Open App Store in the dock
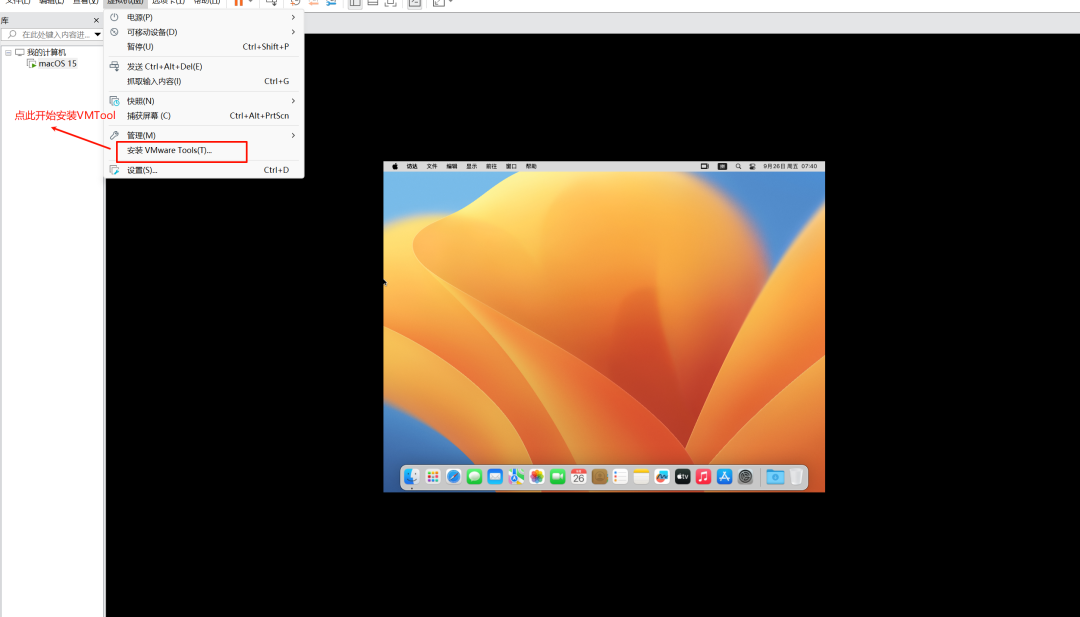 (724, 477)
